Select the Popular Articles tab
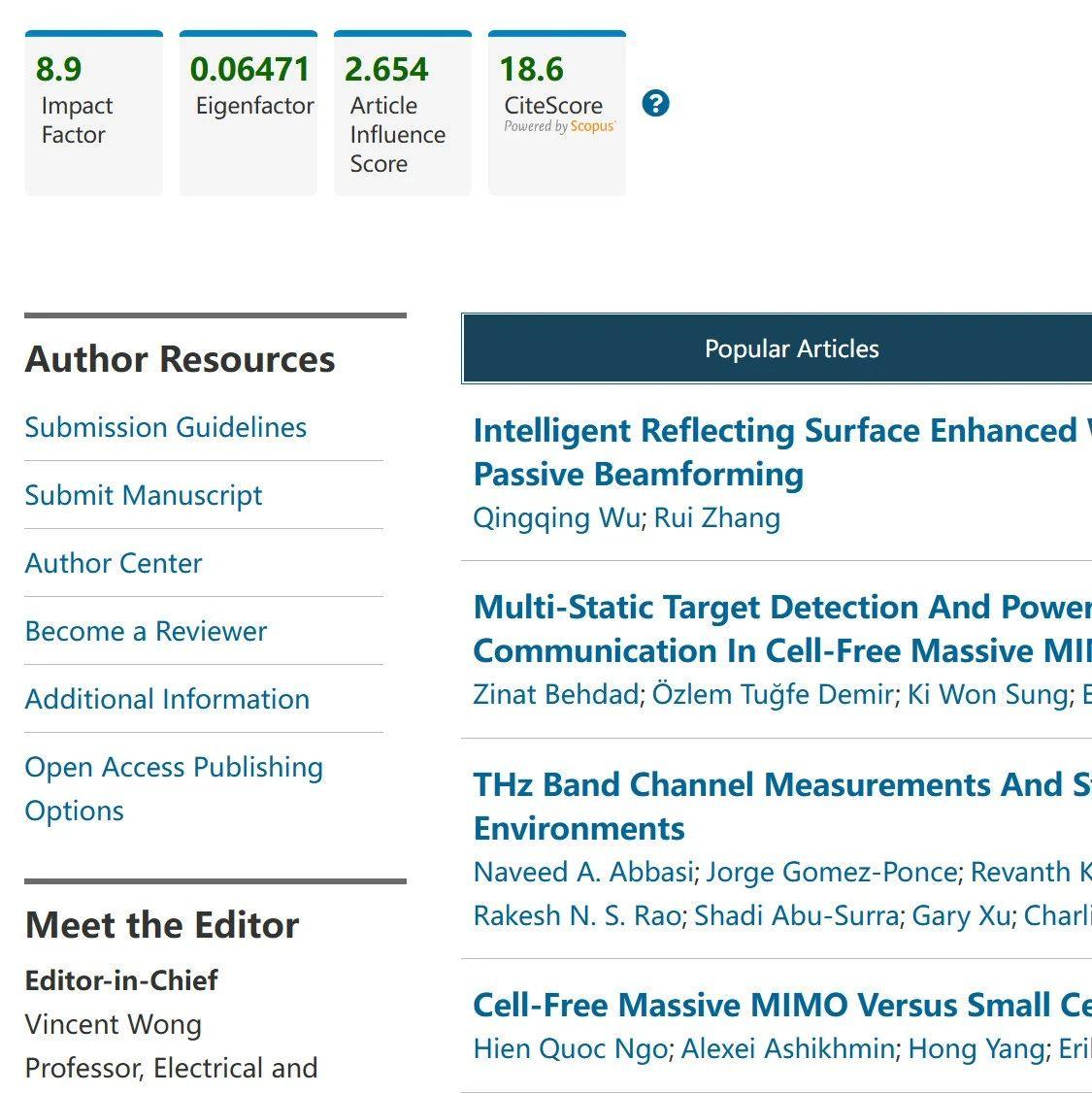Image resolution: width=1092 pixels, height=1093 pixels. (x=791, y=348)
